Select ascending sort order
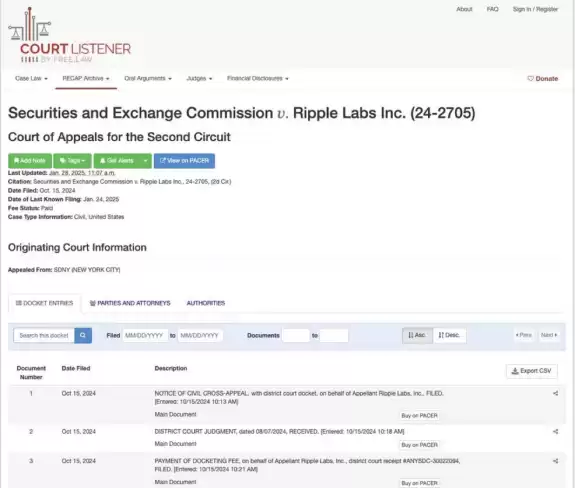Image resolution: width=575 pixels, height=488 pixels. tap(417, 335)
